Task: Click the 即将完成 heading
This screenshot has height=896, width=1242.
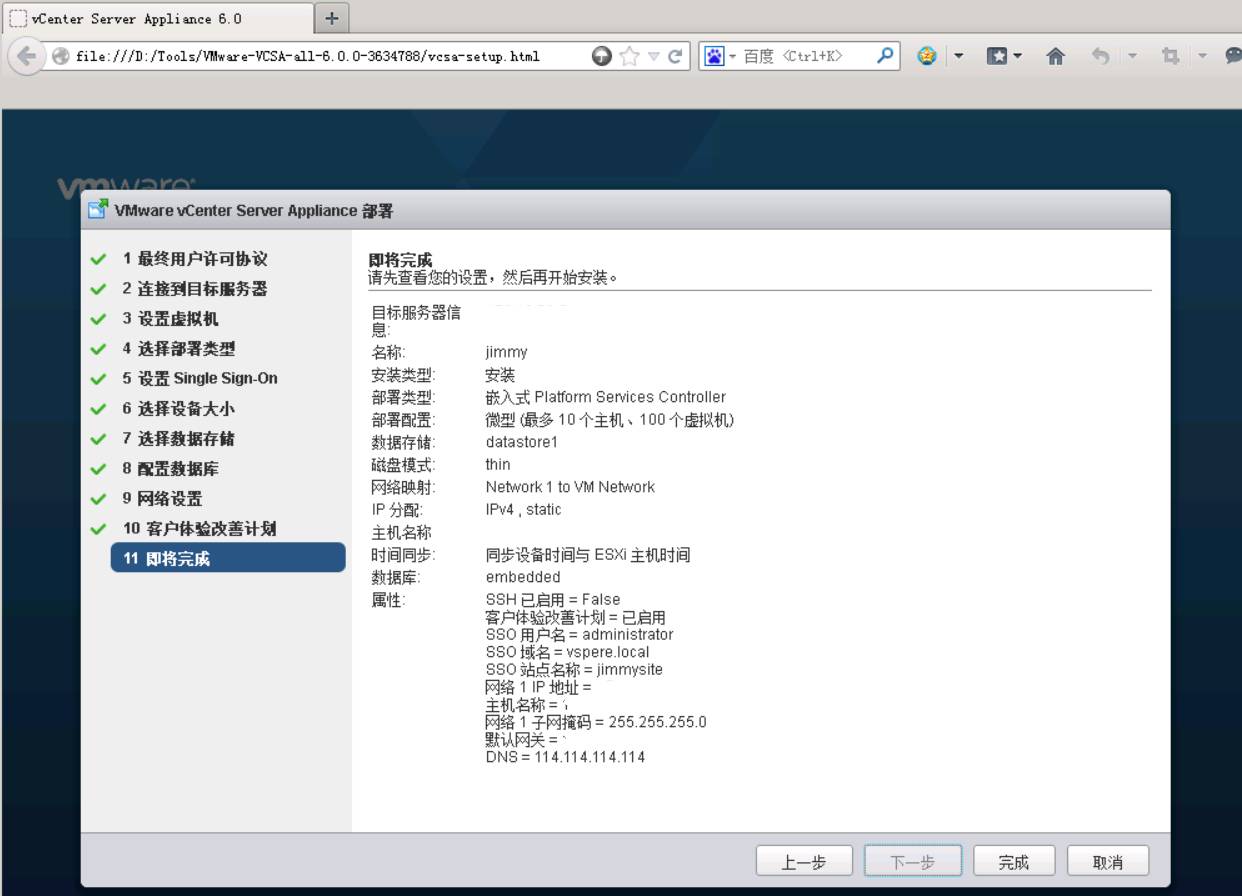Action: 400,261
